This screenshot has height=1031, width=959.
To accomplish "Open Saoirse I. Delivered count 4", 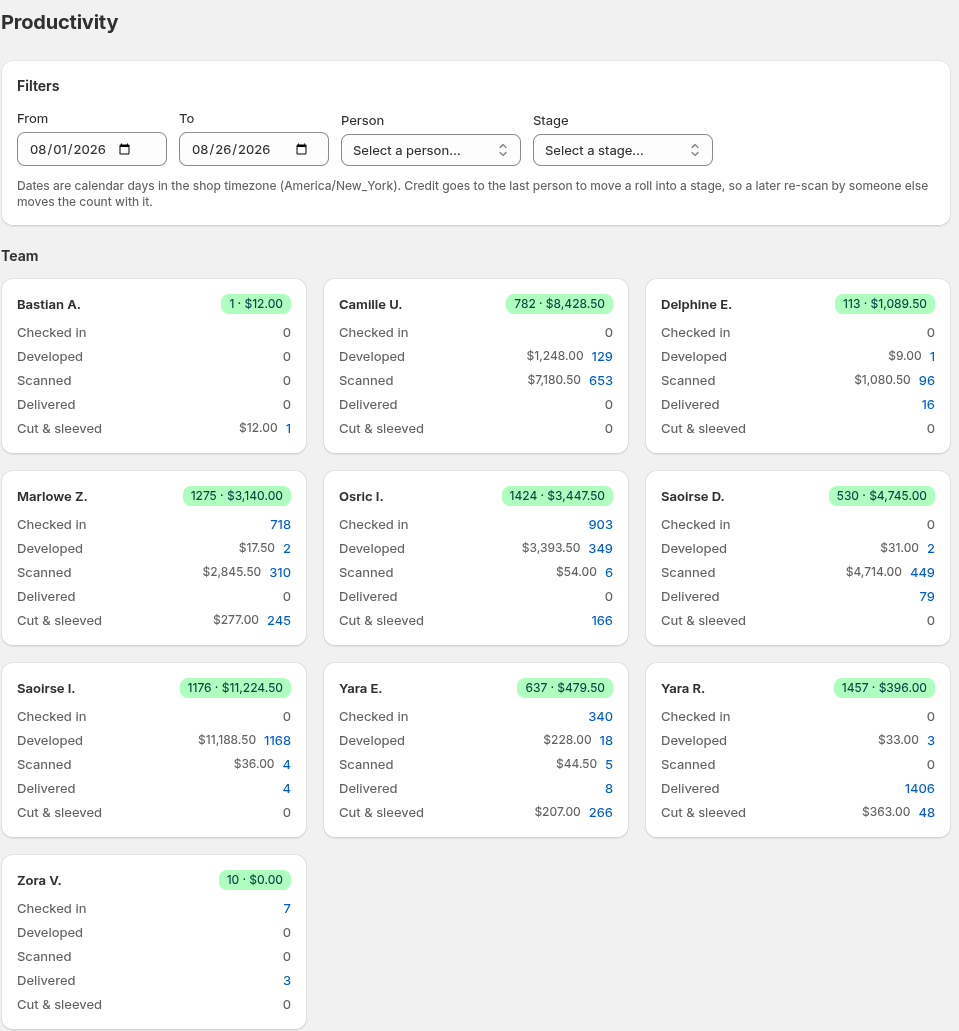I will [287, 788].
